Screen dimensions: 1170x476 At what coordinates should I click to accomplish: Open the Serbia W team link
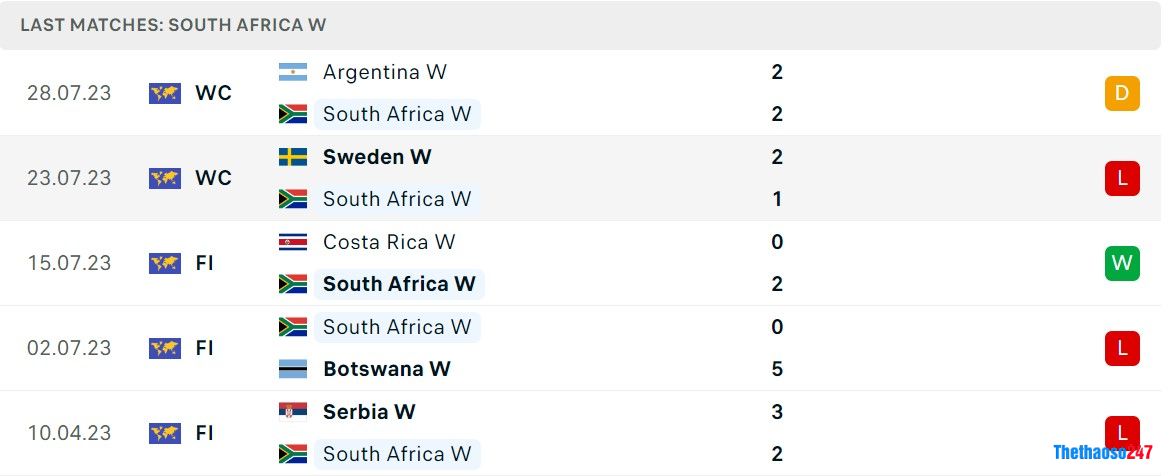coord(368,412)
